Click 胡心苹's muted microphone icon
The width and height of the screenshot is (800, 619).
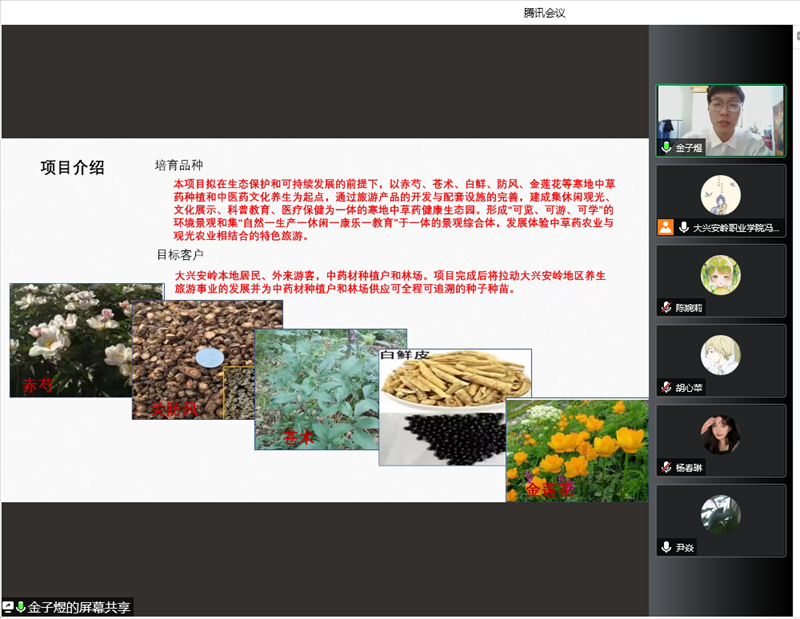click(666, 387)
